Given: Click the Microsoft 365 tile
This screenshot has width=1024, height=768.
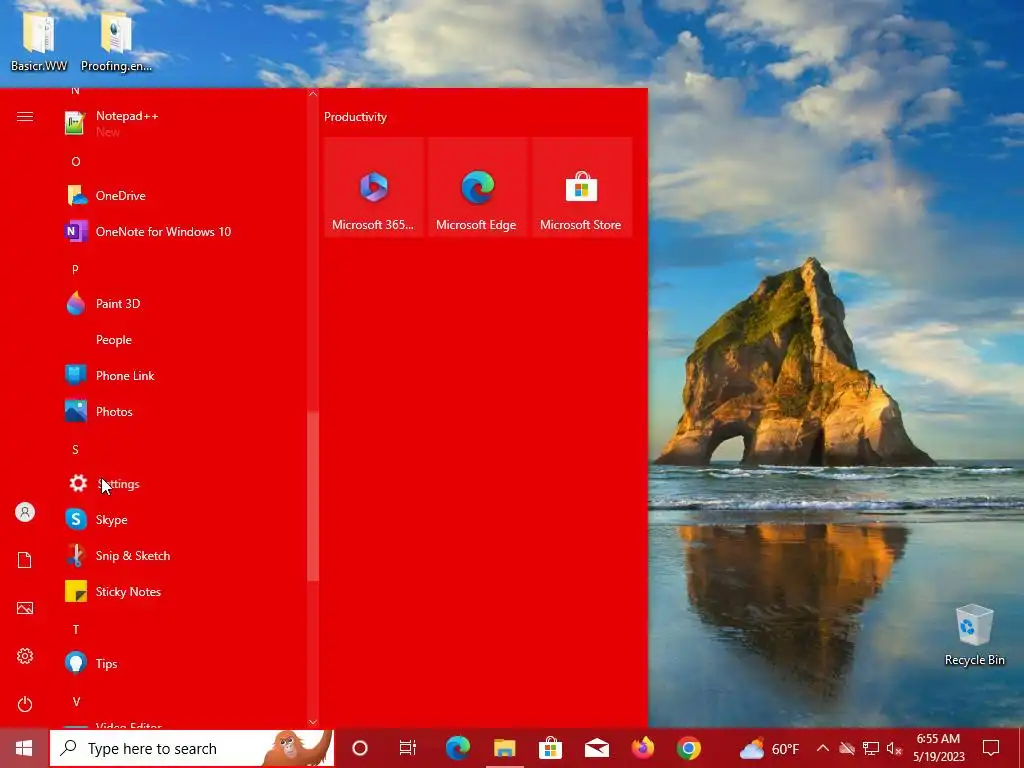Looking at the screenshot, I should coord(374,187).
